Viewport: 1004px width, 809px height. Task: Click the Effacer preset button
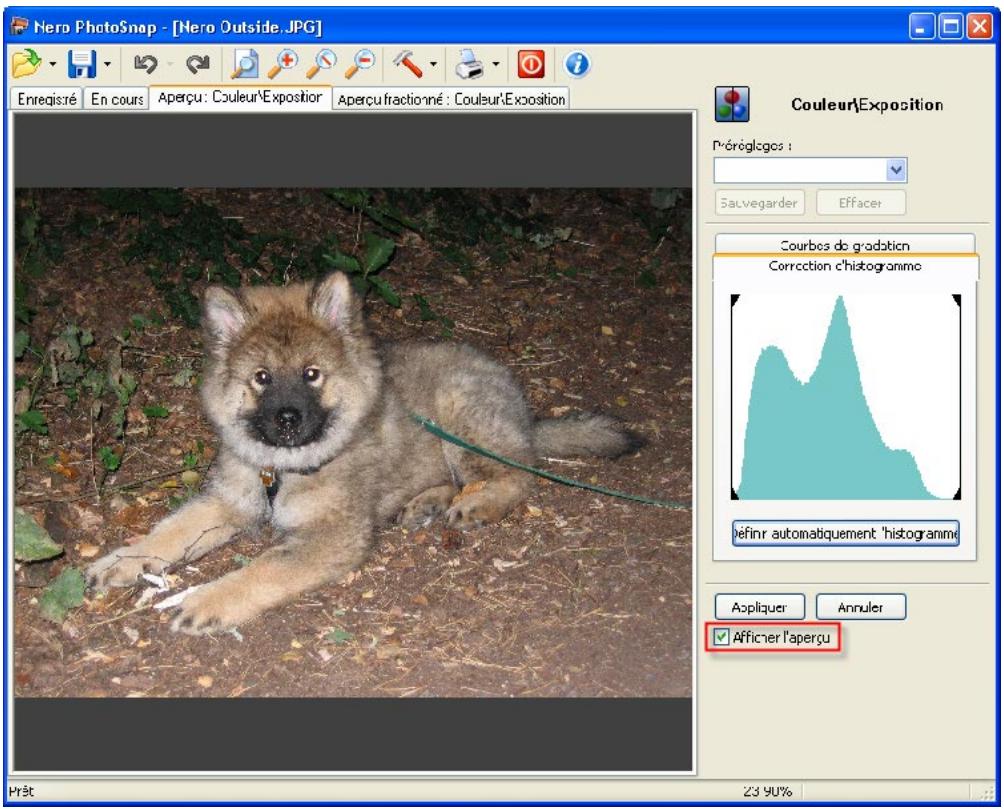pyautogui.click(x=861, y=203)
